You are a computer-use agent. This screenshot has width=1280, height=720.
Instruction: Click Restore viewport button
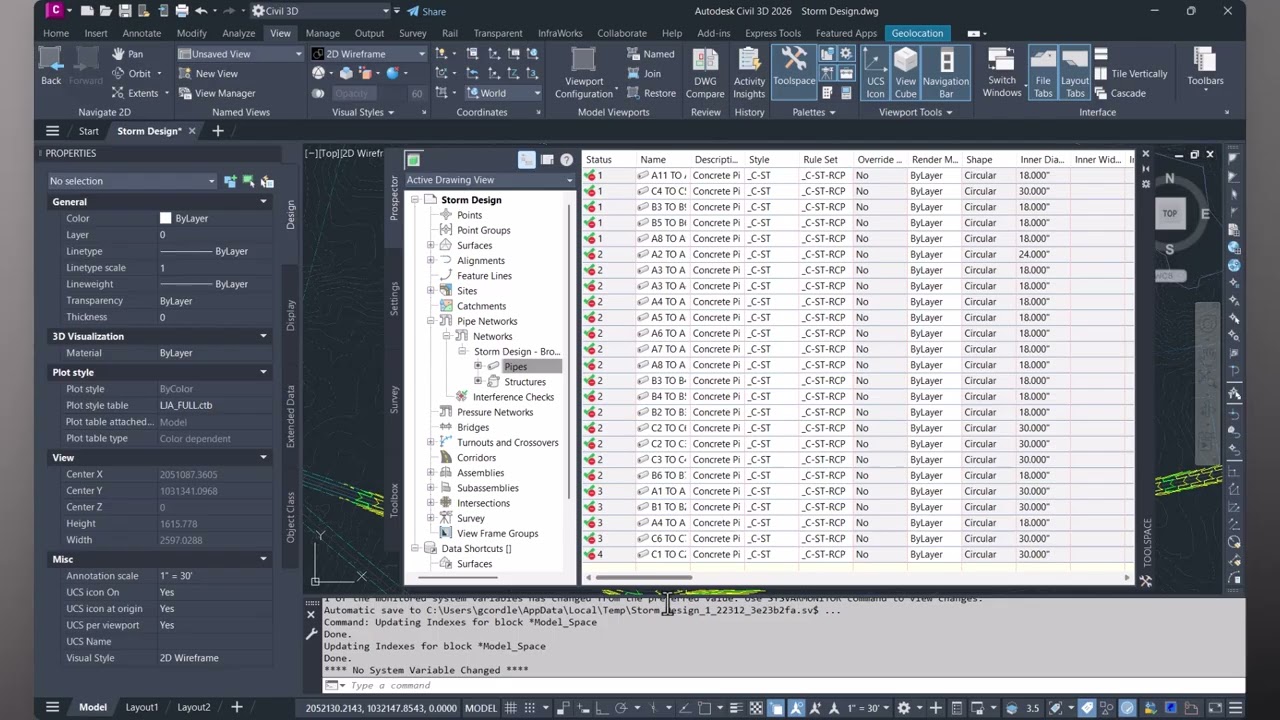[x=652, y=93]
